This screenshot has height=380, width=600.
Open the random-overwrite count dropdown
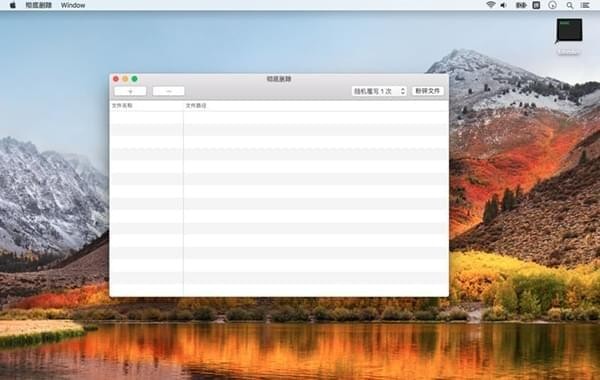click(379, 91)
